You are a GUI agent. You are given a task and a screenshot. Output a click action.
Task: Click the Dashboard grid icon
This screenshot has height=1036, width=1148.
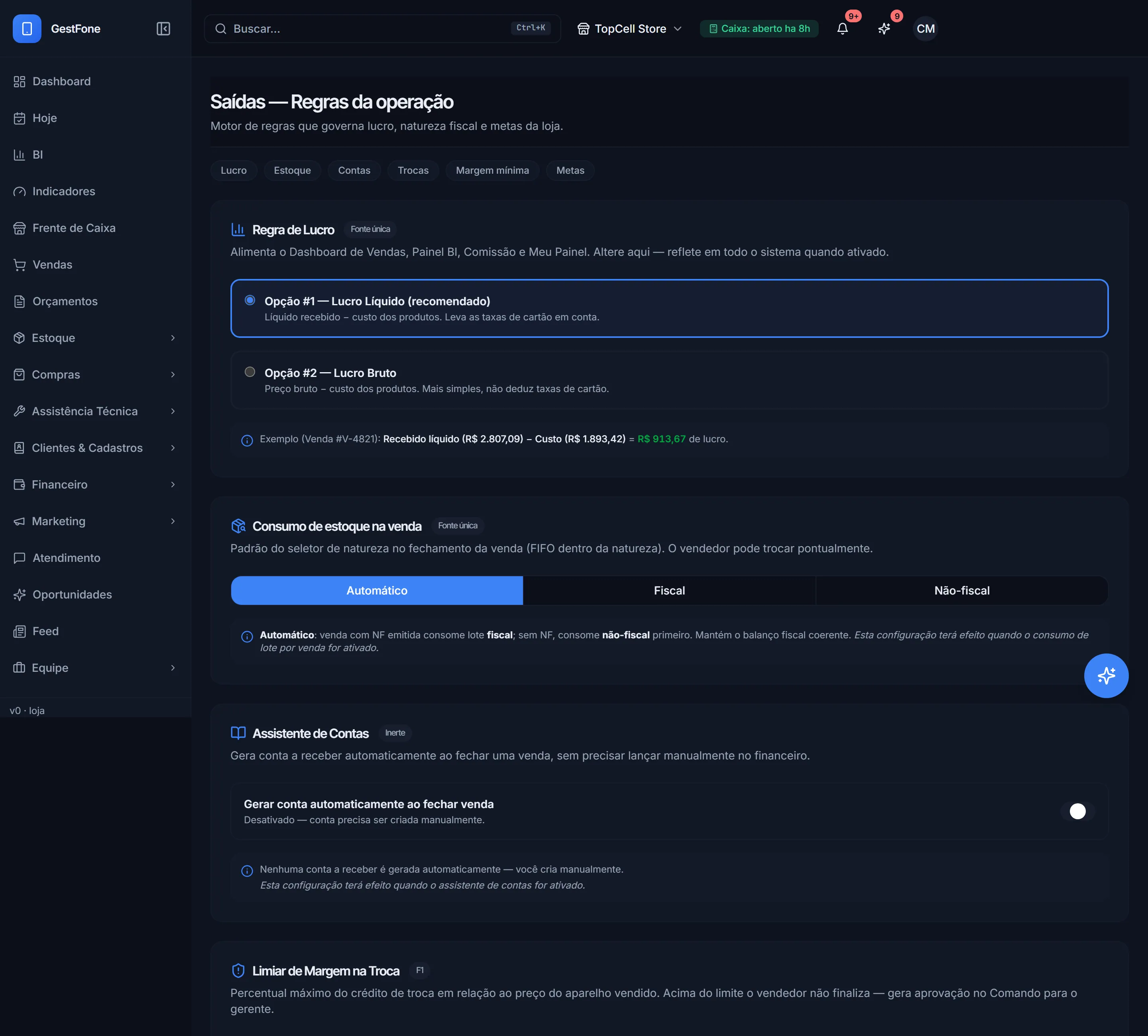pyautogui.click(x=20, y=81)
